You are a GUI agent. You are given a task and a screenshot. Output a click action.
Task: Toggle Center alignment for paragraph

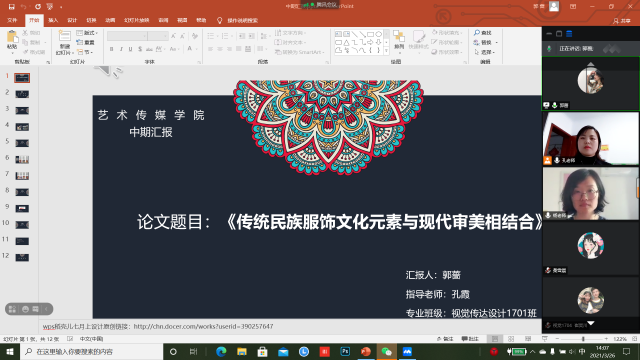[x=220, y=49]
